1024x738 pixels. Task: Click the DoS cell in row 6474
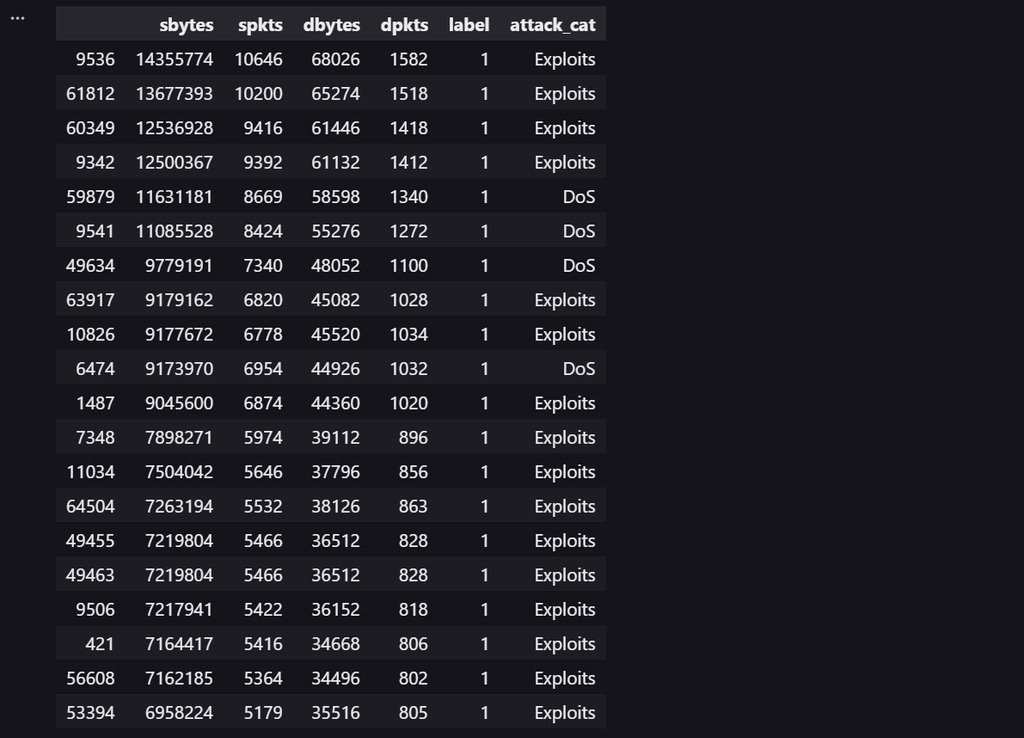579,369
